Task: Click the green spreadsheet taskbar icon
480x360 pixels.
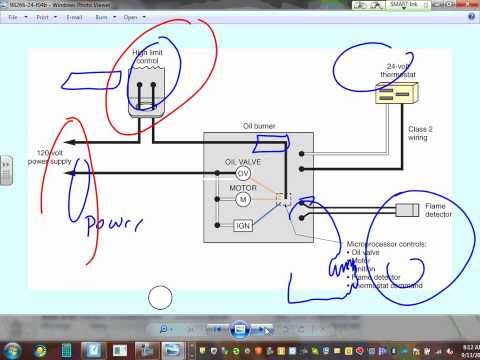Action: click(66, 351)
